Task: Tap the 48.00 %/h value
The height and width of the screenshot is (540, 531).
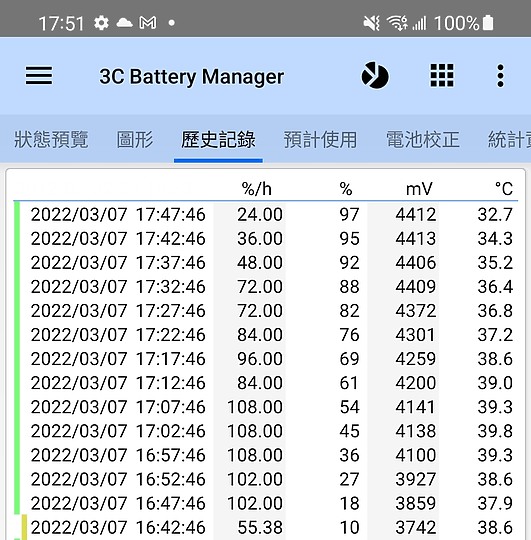Action: (x=260, y=263)
